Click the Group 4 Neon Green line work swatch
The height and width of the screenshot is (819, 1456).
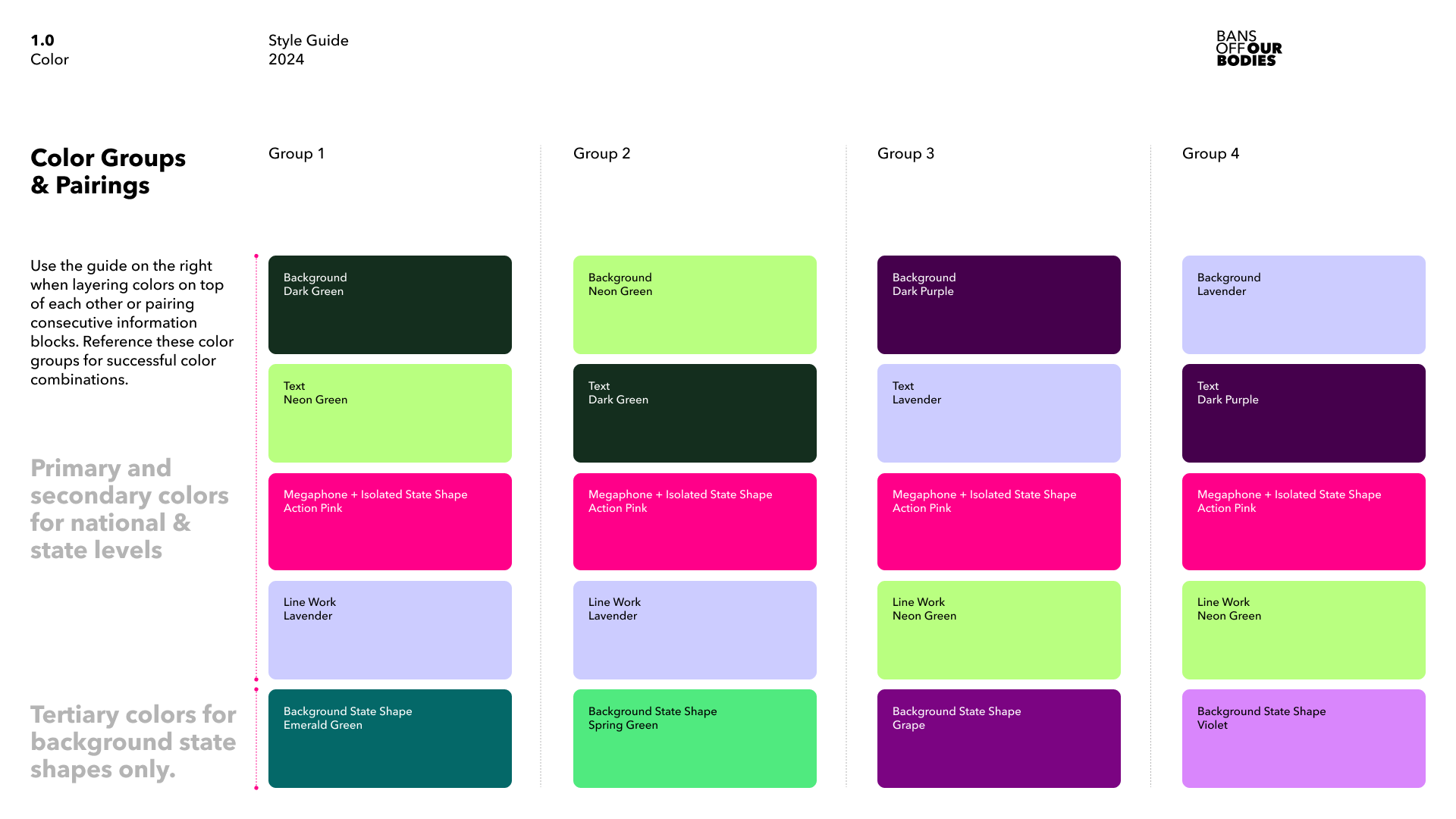[1304, 630]
